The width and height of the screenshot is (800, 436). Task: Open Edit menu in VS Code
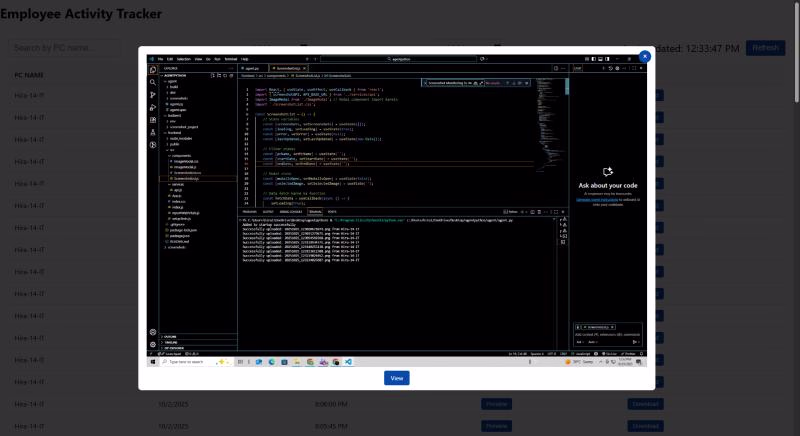170,59
